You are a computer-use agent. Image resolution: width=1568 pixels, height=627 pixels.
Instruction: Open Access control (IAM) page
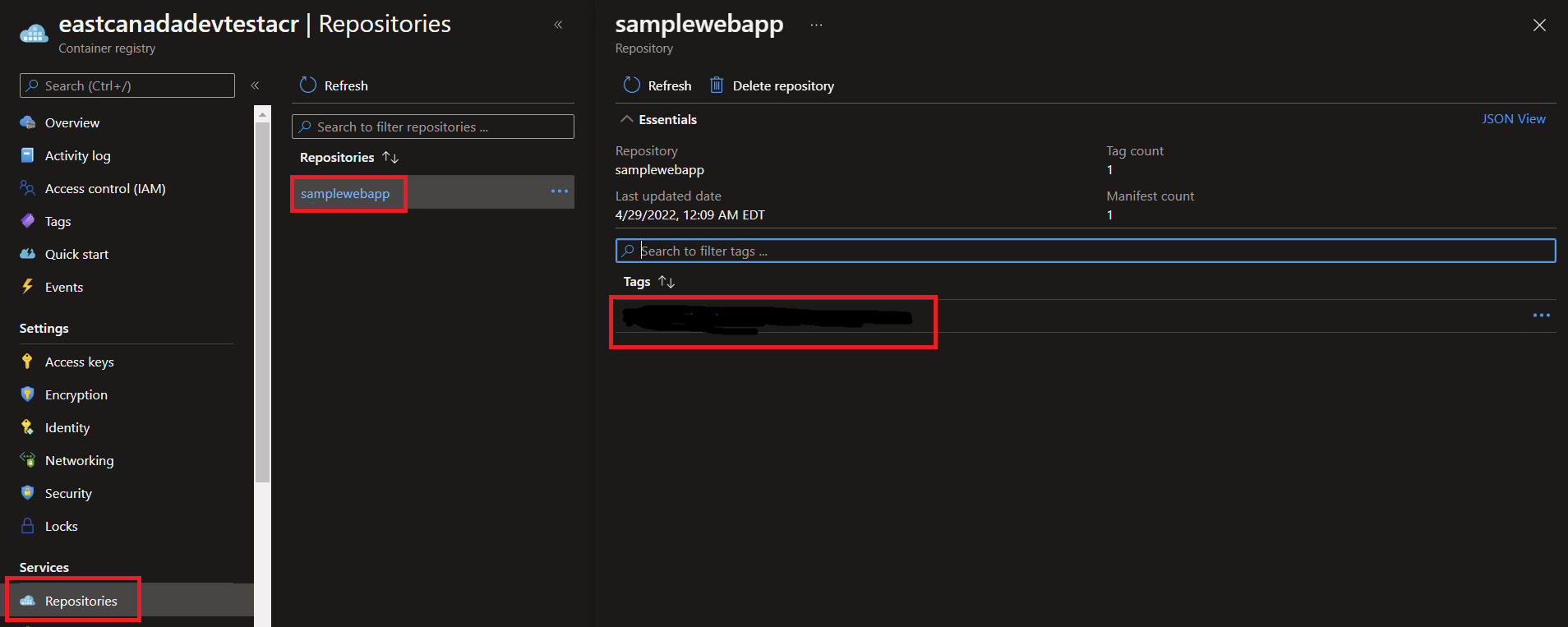tap(104, 188)
